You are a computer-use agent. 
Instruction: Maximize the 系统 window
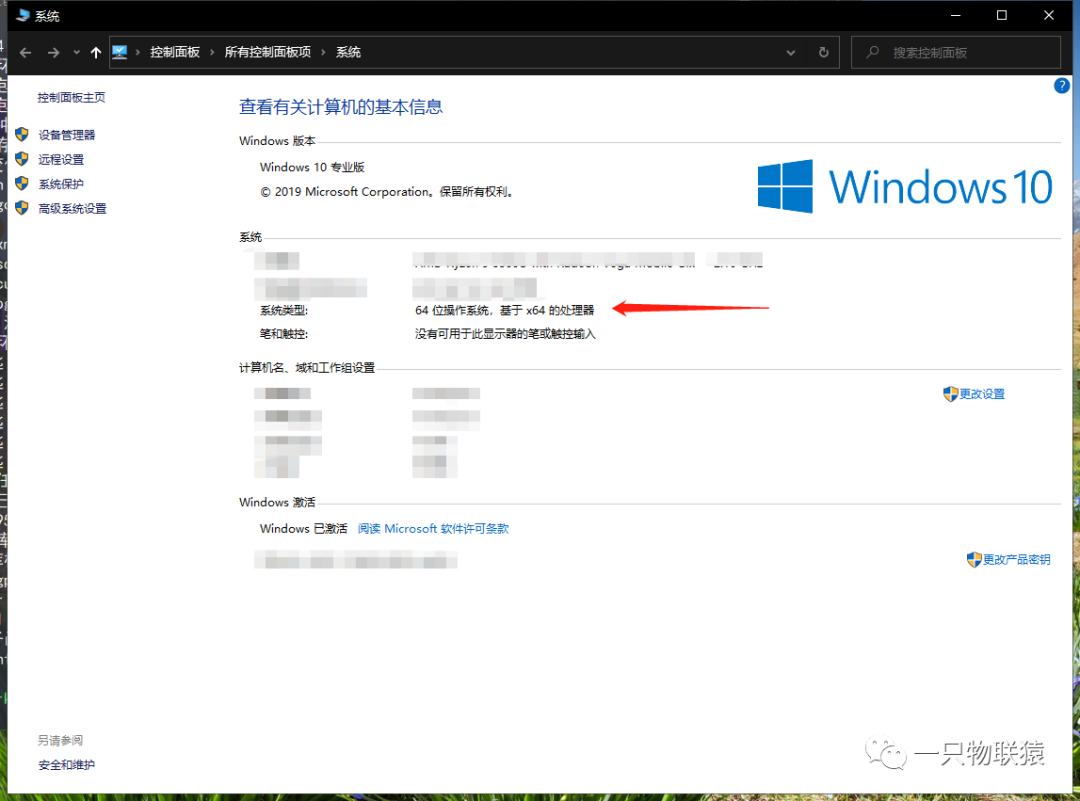(1002, 15)
